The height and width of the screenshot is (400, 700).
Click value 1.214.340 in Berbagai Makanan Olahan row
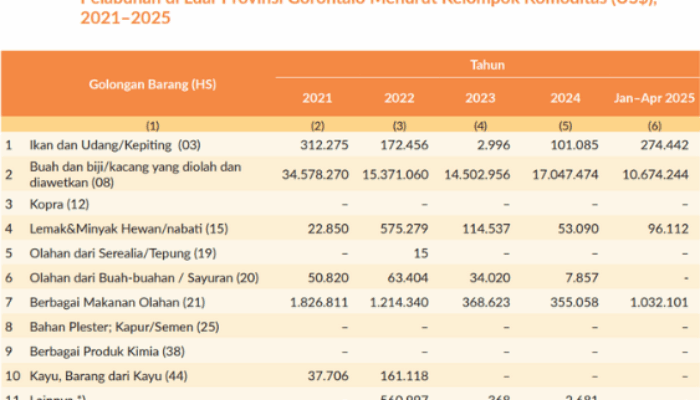click(399, 303)
